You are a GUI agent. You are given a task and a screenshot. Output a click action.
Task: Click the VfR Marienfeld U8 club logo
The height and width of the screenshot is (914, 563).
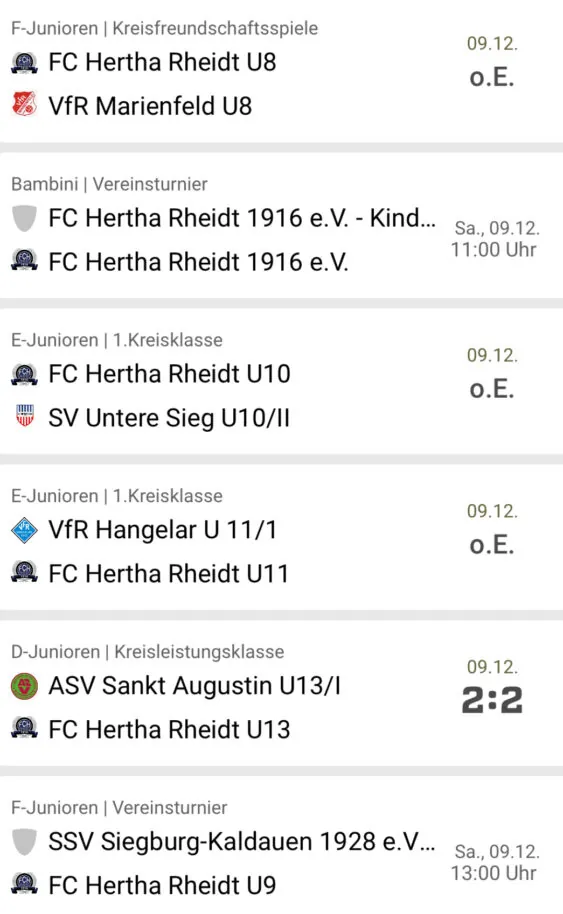24,105
